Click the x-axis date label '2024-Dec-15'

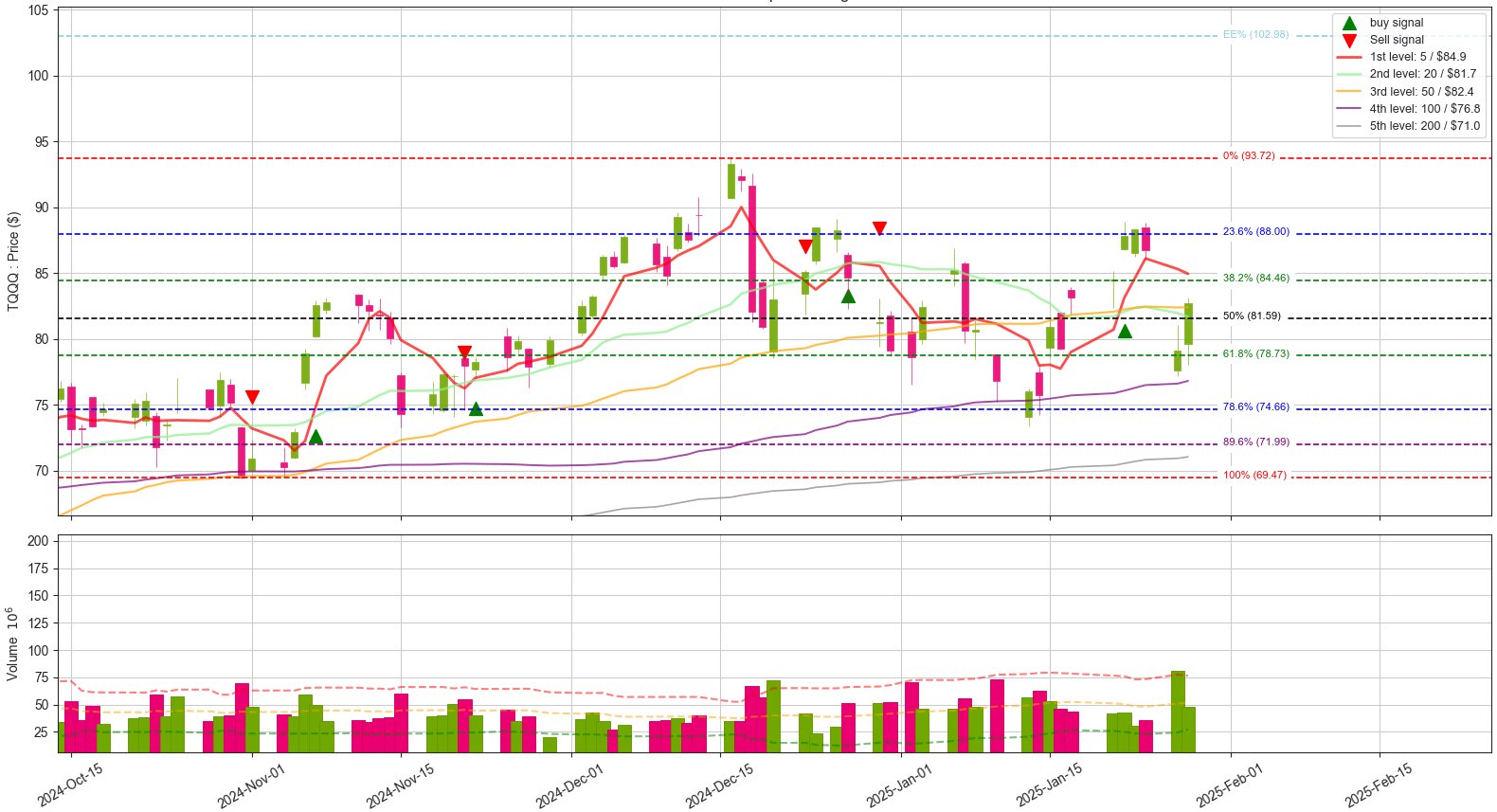[720, 785]
